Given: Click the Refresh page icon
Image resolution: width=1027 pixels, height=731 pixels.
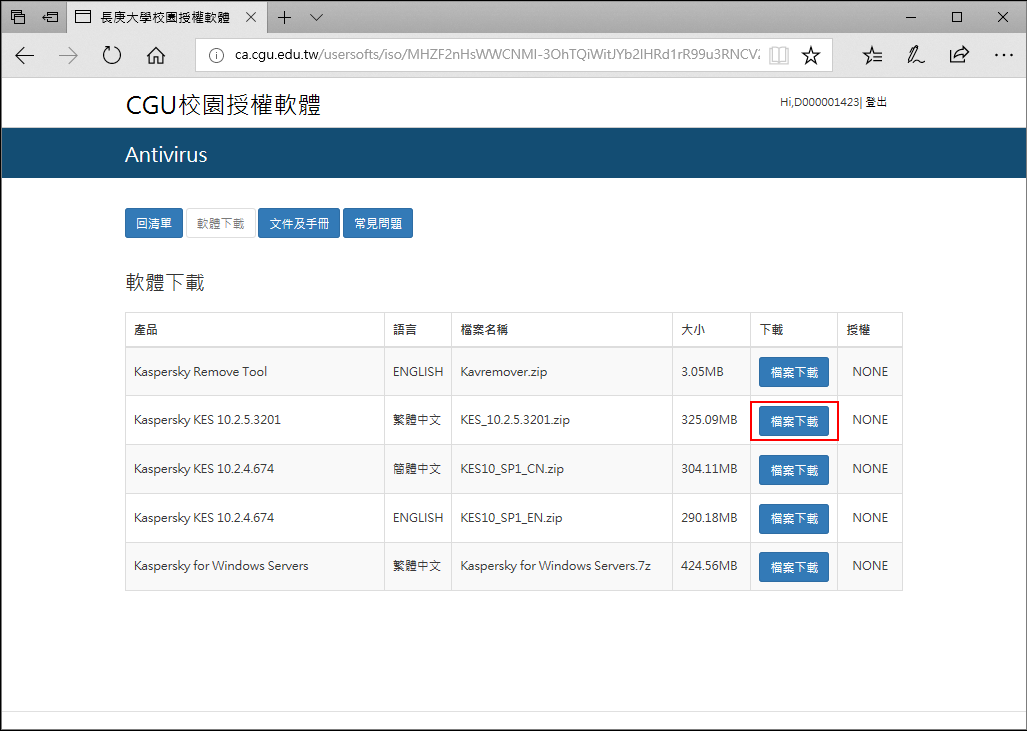Looking at the screenshot, I should pos(112,56).
